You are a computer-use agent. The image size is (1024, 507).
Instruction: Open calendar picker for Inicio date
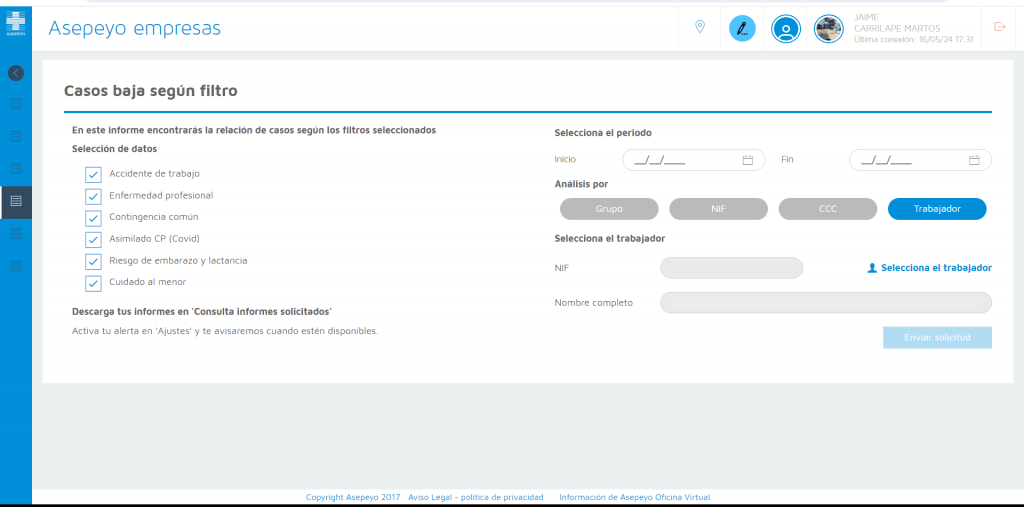click(747, 160)
